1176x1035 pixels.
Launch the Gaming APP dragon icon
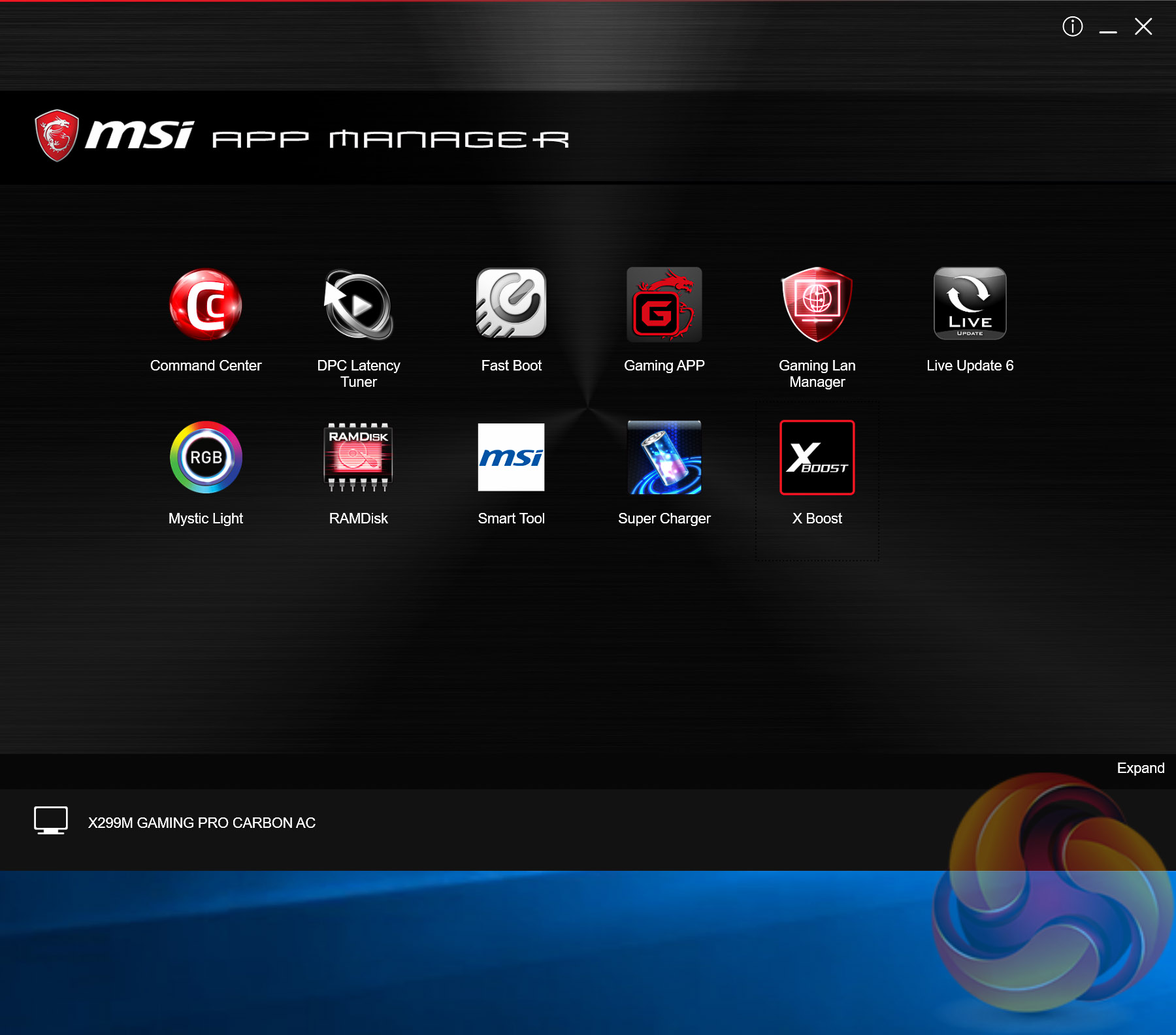[664, 304]
